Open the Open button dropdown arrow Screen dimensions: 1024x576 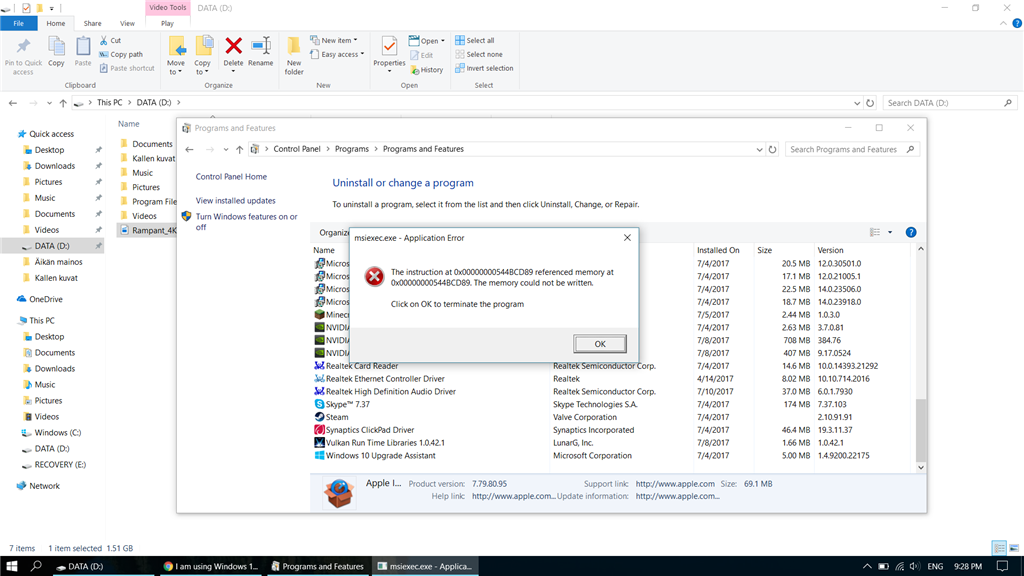point(443,40)
